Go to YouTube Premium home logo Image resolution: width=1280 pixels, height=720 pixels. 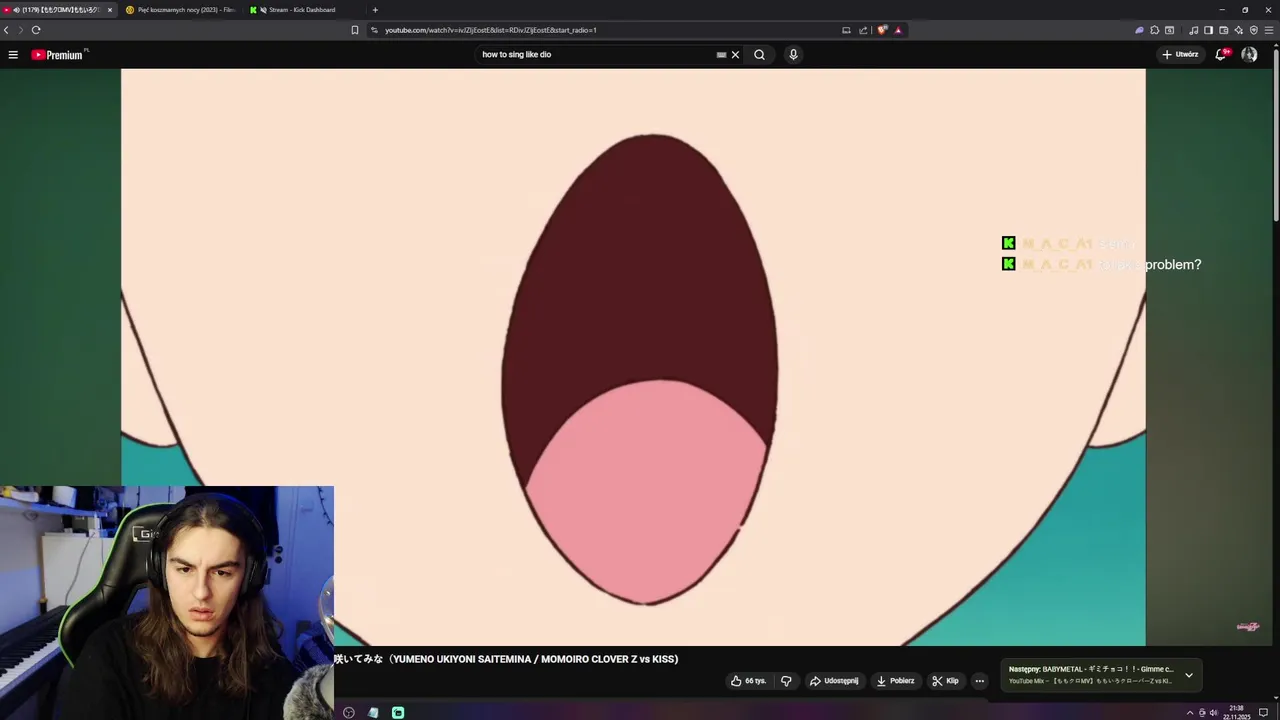[x=58, y=55]
